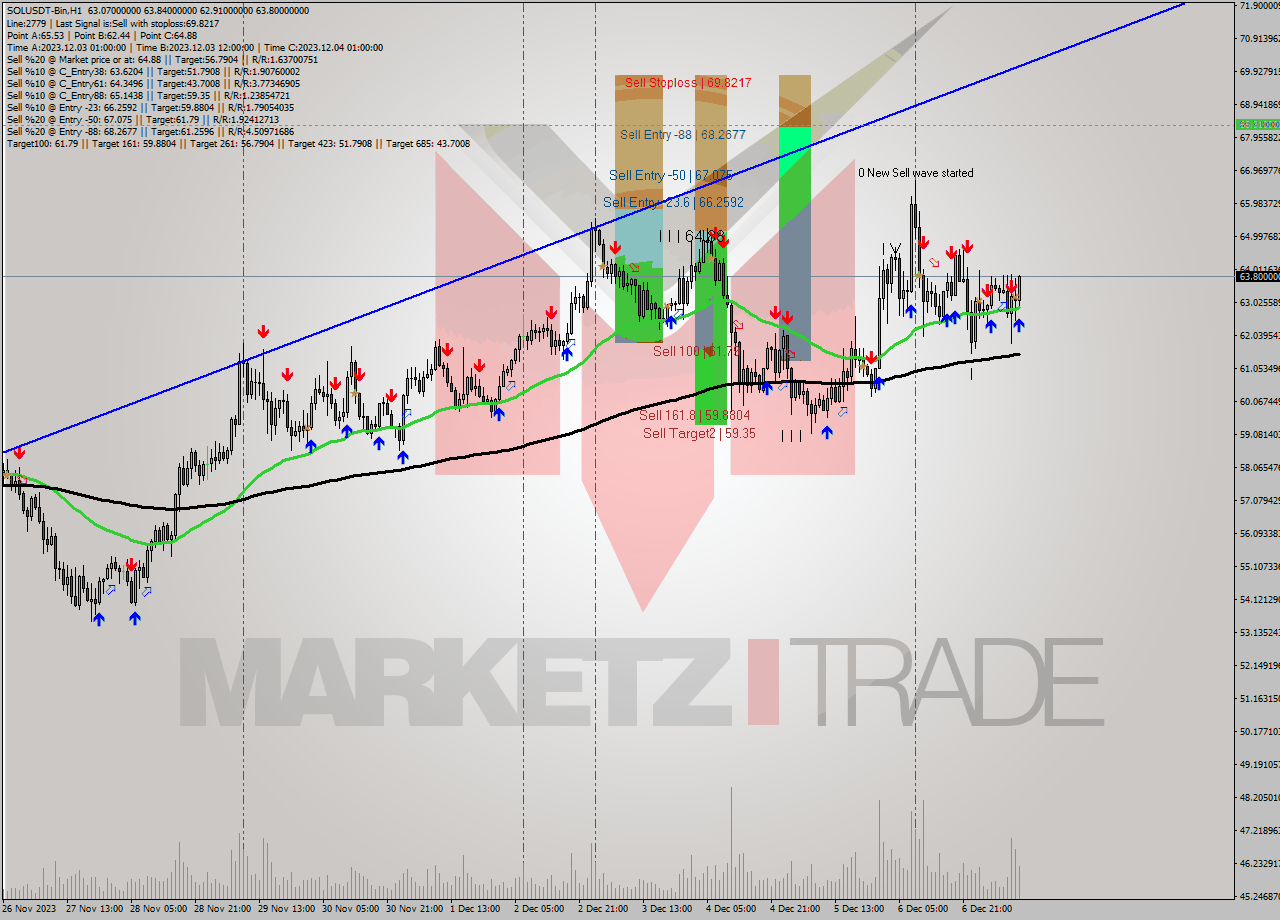Click the '27 Nov 13:00' time axis label

click(94, 909)
